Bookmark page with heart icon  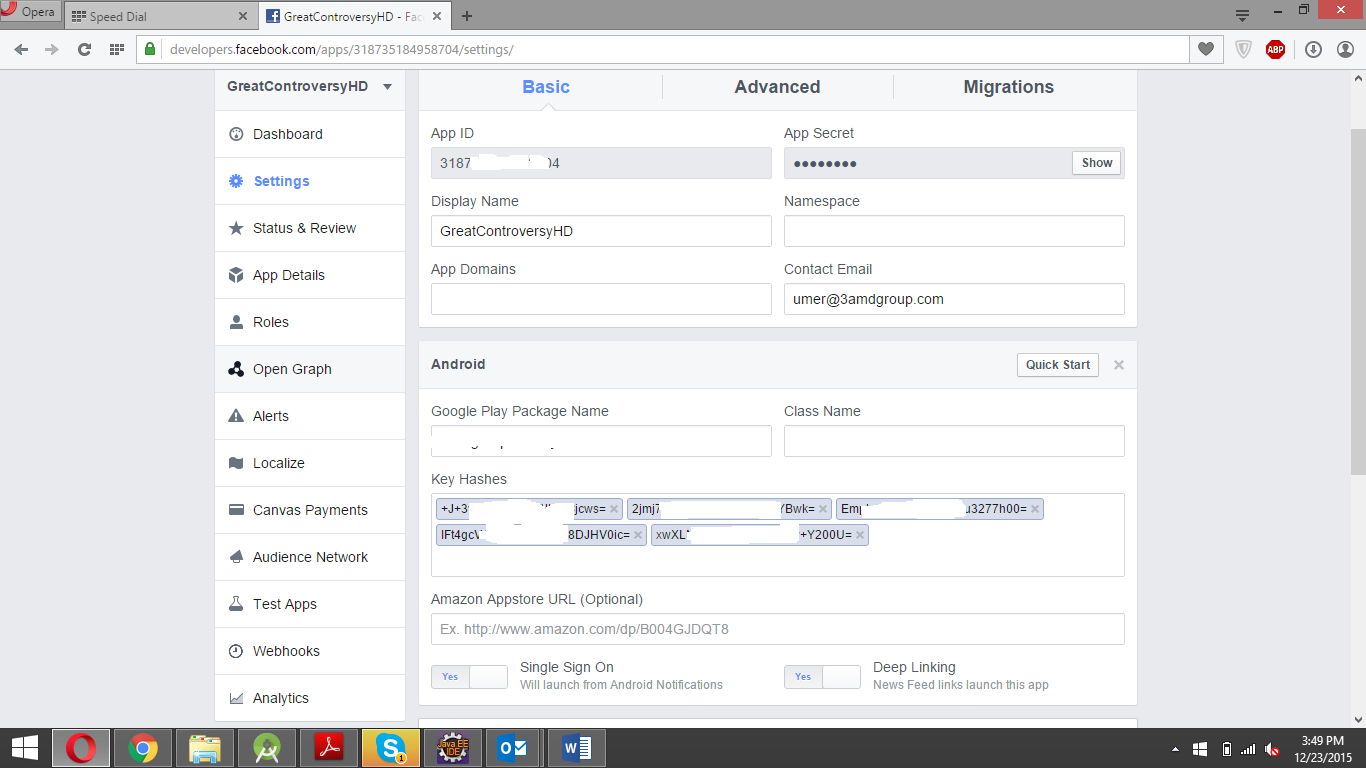tap(1206, 49)
